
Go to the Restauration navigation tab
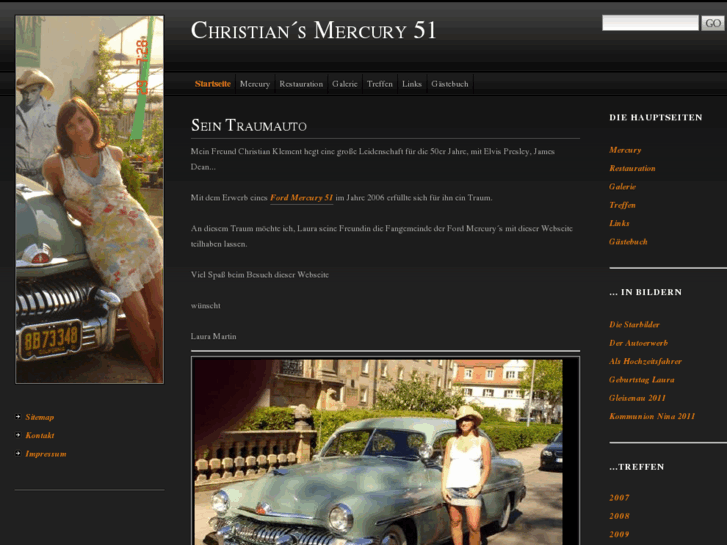coord(301,84)
